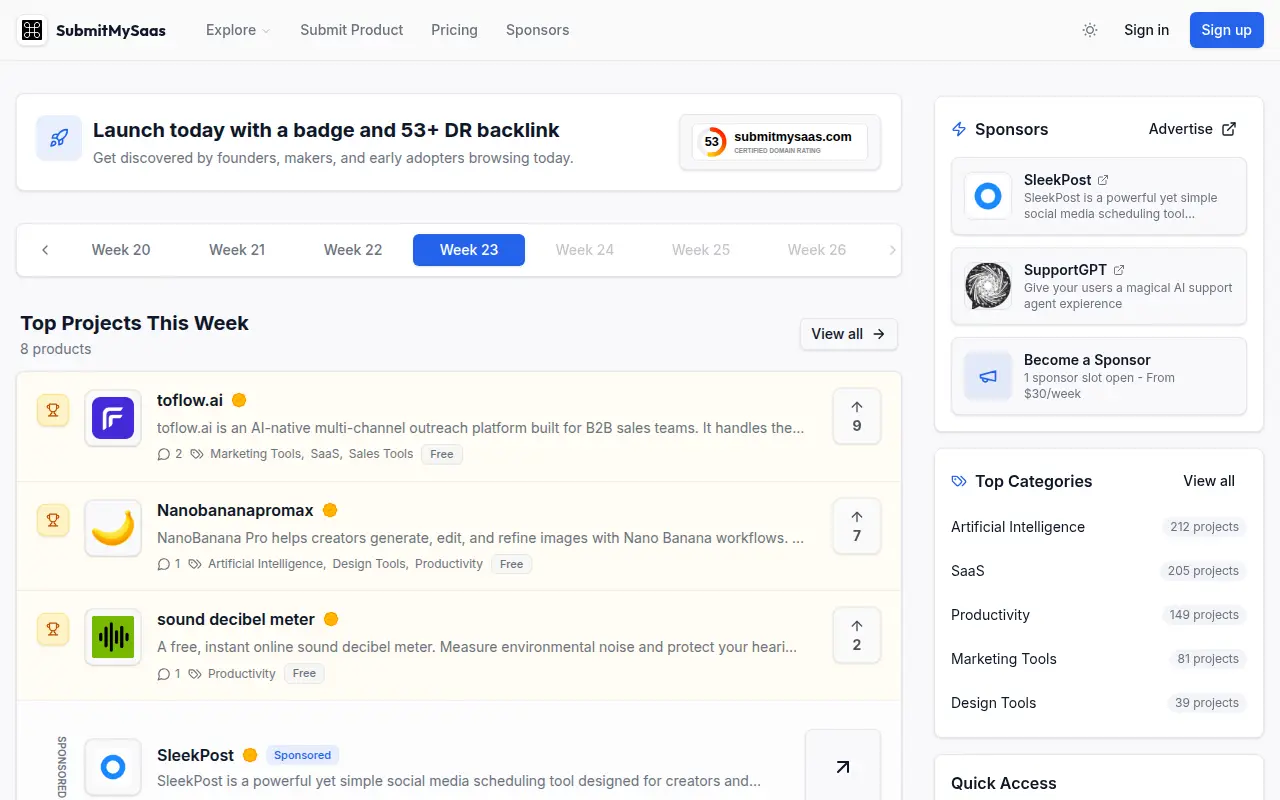The height and width of the screenshot is (800, 1280).
Task: Switch to the Week 22 tab
Action: pos(353,250)
